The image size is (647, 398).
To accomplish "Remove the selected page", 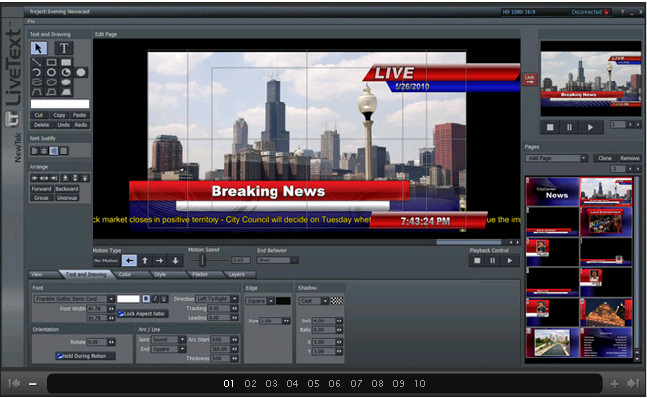I will point(629,158).
